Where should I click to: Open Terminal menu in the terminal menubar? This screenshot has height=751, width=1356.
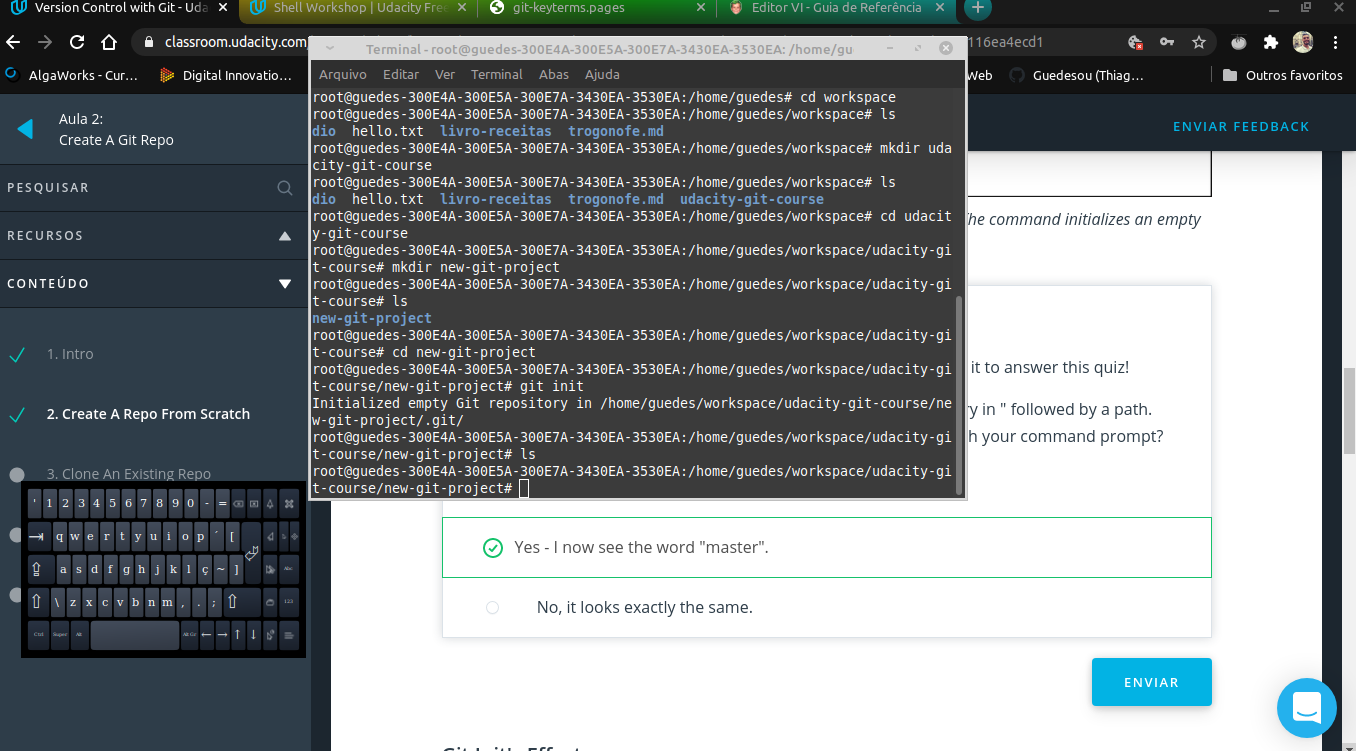(497, 75)
